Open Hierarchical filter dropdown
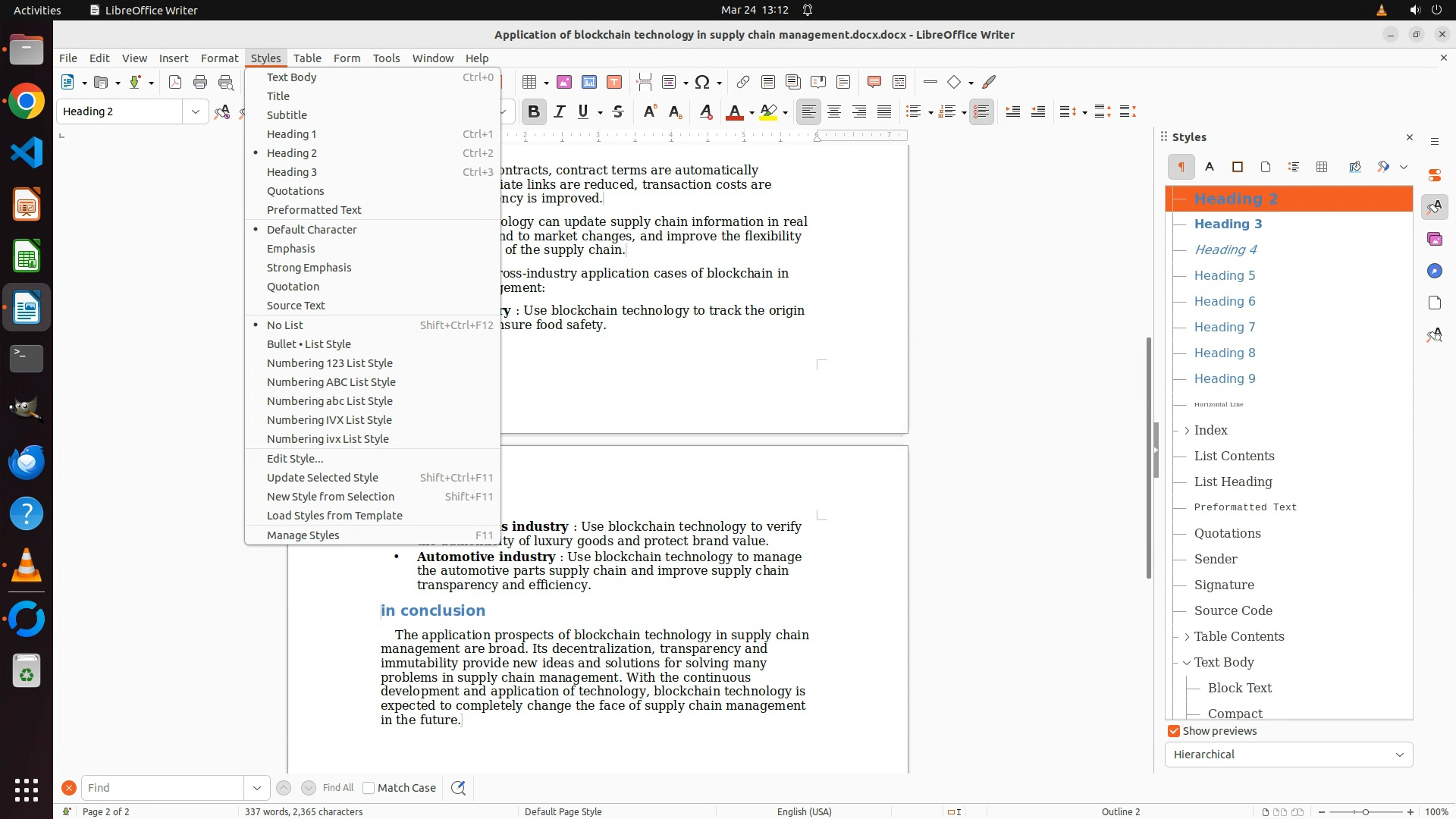Viewport: 1456px width, 819px height. (1288, 755)
